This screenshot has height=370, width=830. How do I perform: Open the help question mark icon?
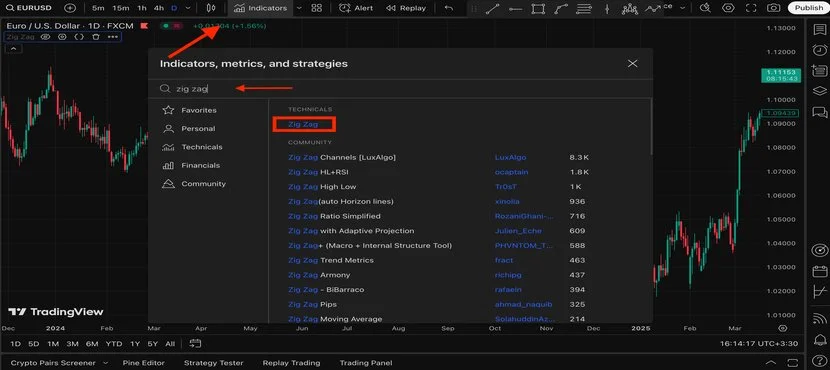coord(819,360)
